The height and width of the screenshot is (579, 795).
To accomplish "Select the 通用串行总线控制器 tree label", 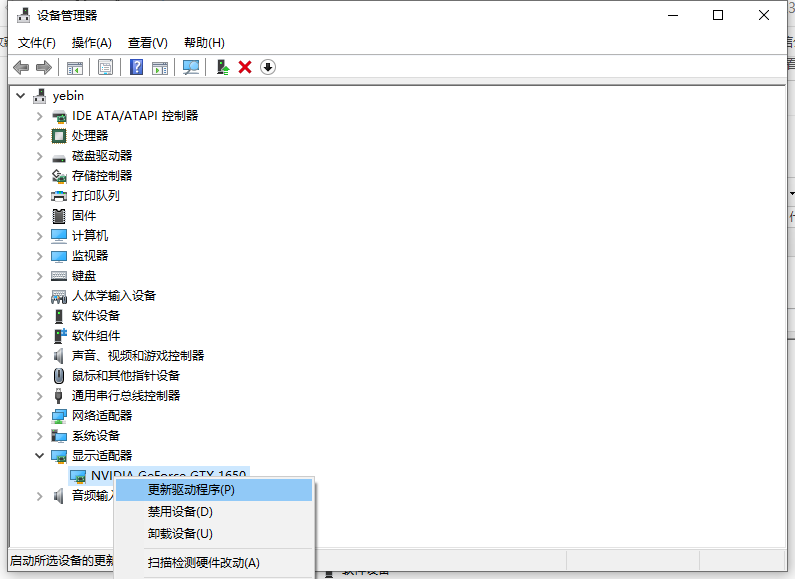I will [x=126, y=395].
